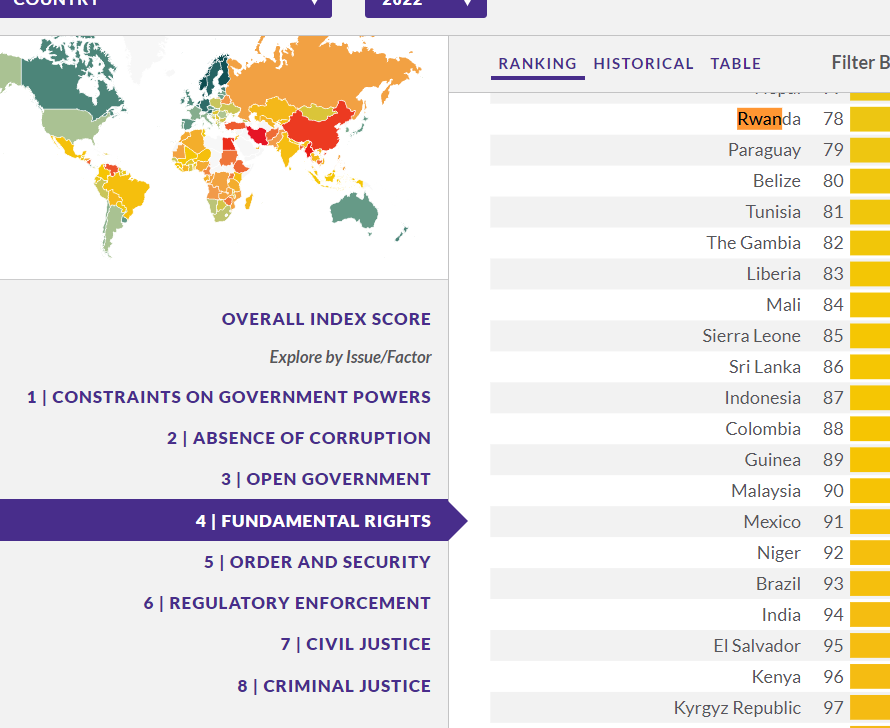Select Order and Security factor
Image resolution: width=890 pixels, height=728 pixels.
[317, 562]
